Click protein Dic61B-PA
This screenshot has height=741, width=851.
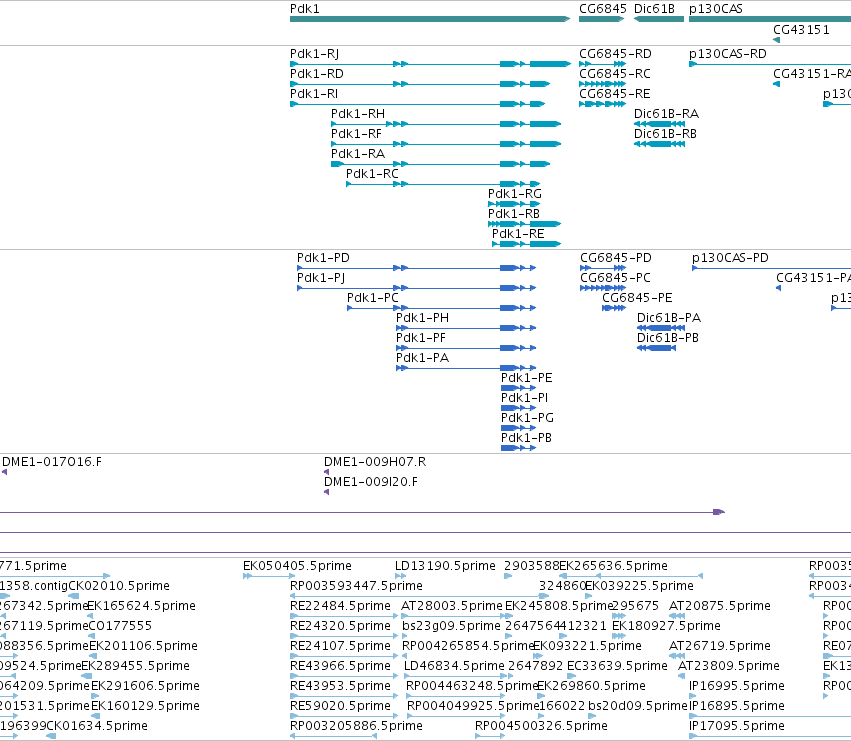point(661,328)
